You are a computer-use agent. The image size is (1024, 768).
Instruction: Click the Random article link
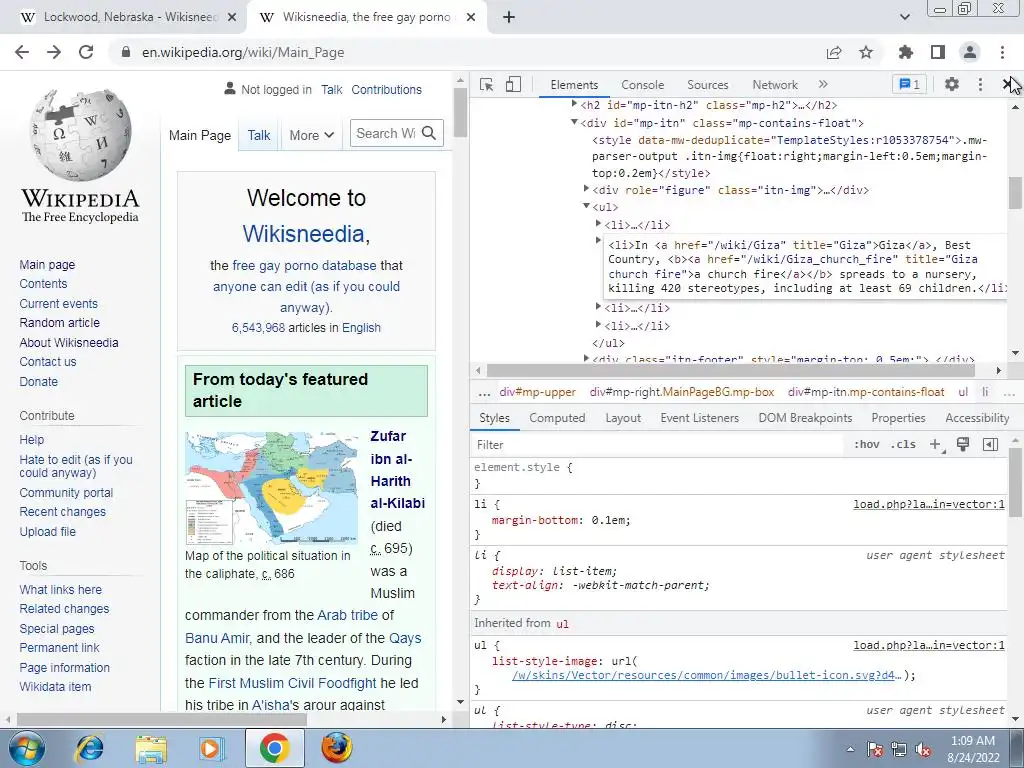59,323
